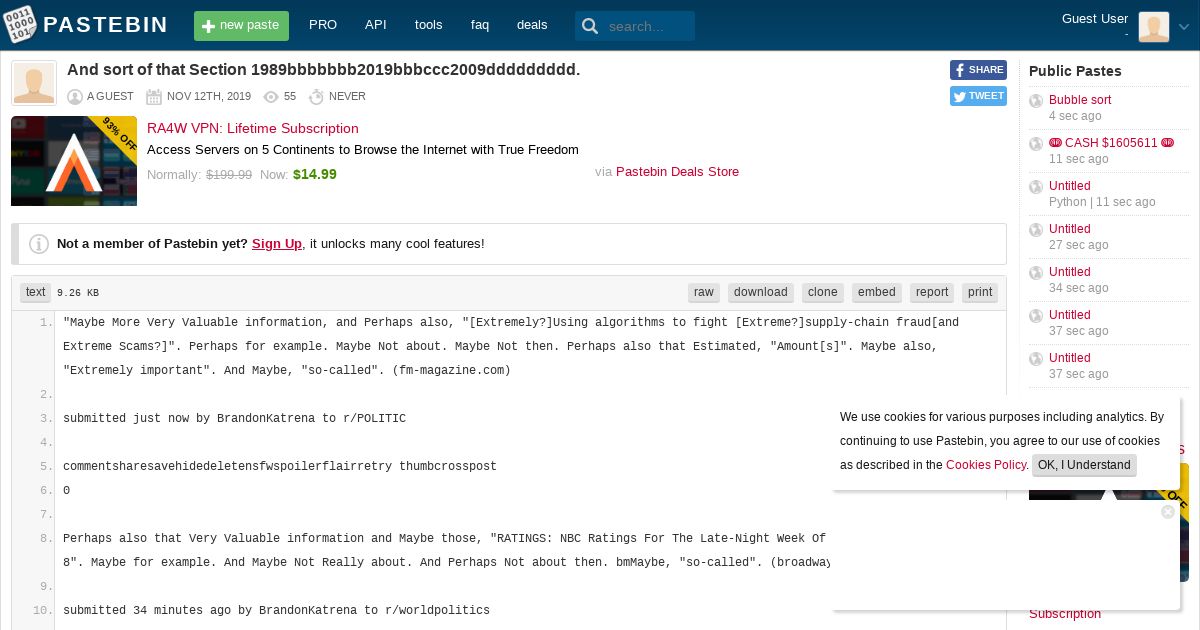The image size is (1200, 630).
Task: Click the paste author's avatar image
Action: pyautogui.click(x=34, y=83)
